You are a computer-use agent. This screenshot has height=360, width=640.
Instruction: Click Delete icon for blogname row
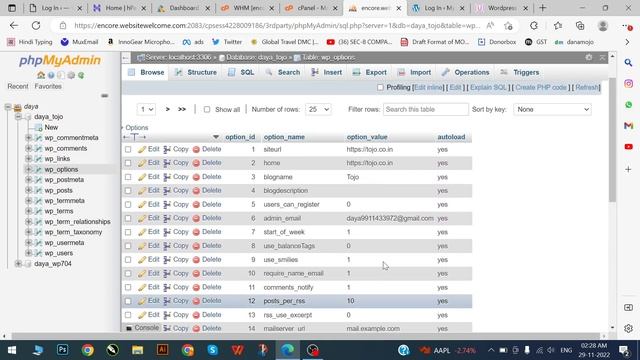click(196, 177)
